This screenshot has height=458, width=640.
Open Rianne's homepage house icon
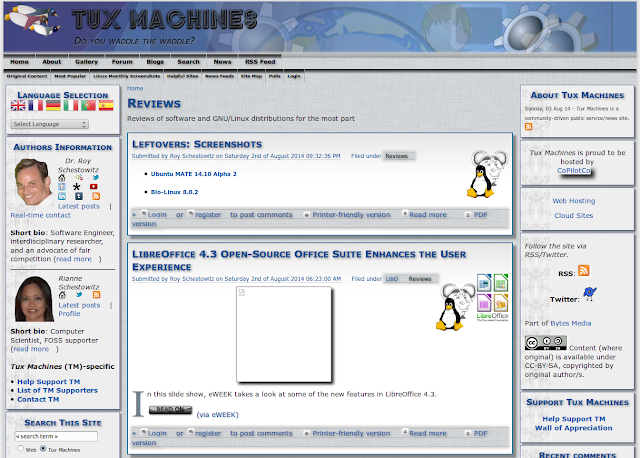(62, 295)
